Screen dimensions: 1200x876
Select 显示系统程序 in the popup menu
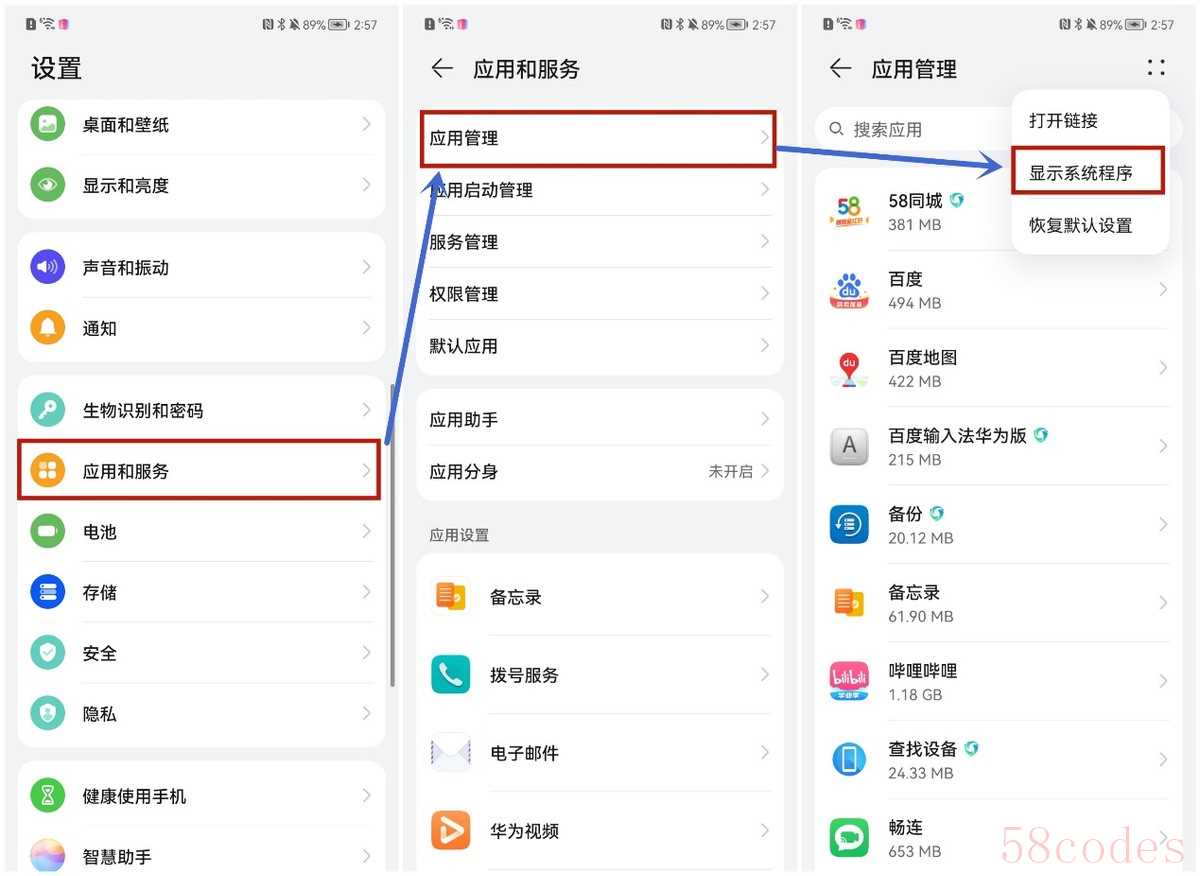coord(1086,172)
